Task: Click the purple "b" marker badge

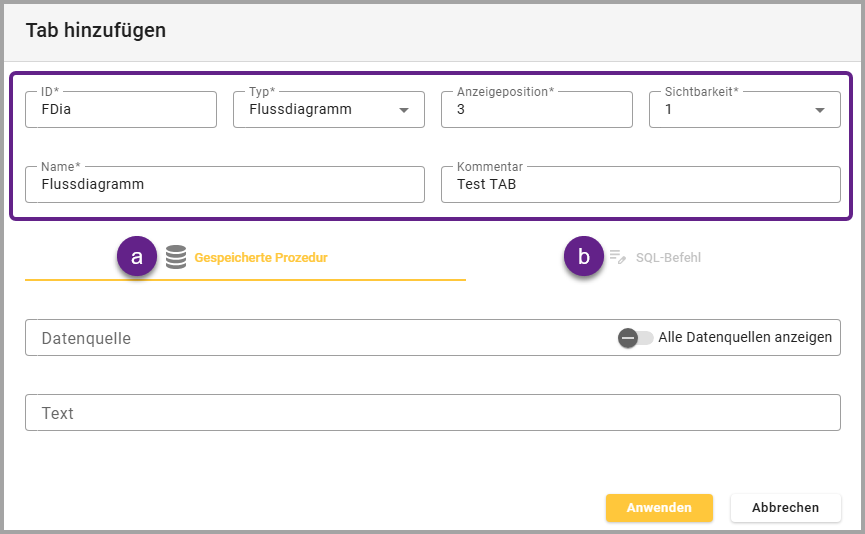Action: (x=584, y=257)
